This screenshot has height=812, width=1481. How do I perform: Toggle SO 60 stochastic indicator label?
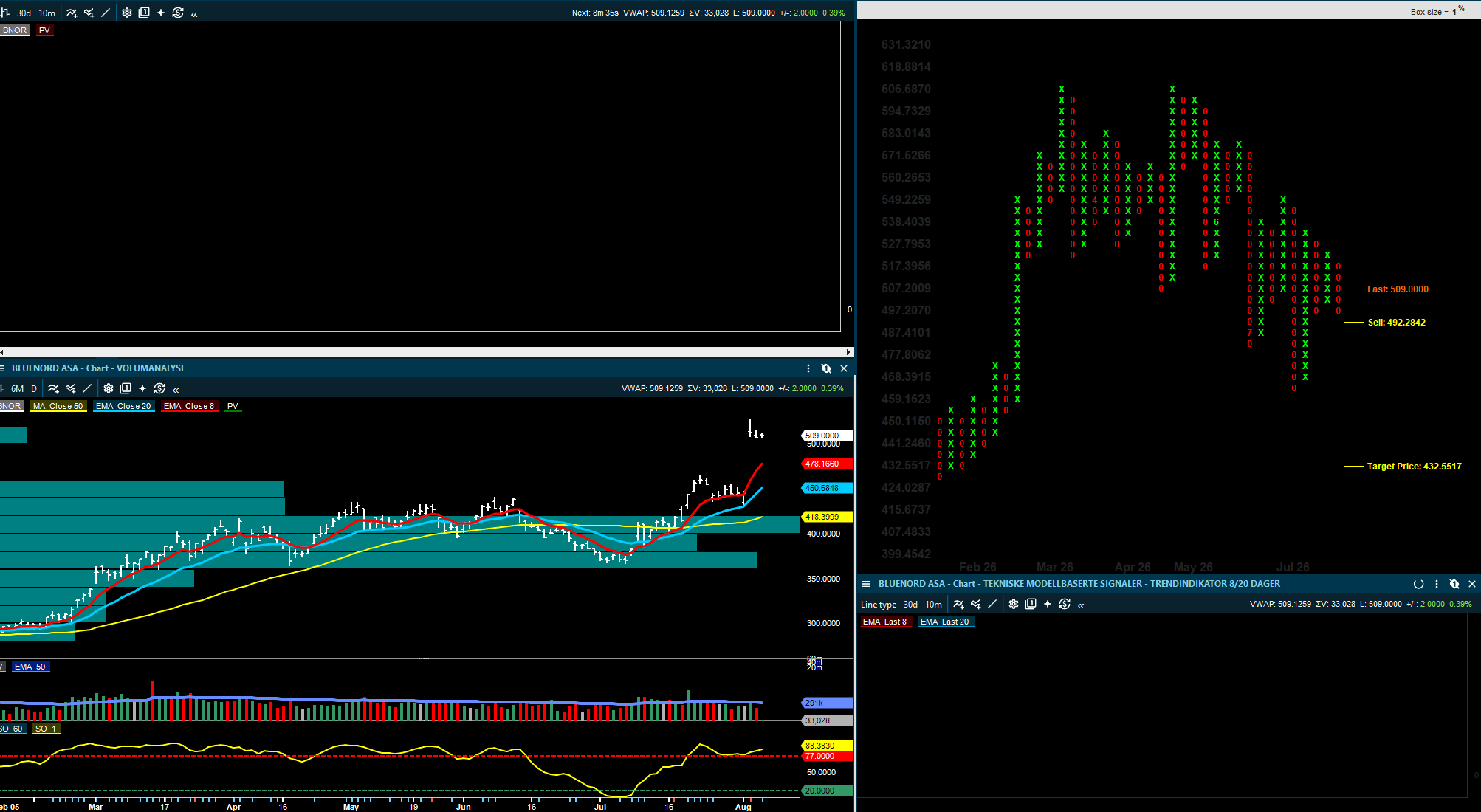coord(13,729)
